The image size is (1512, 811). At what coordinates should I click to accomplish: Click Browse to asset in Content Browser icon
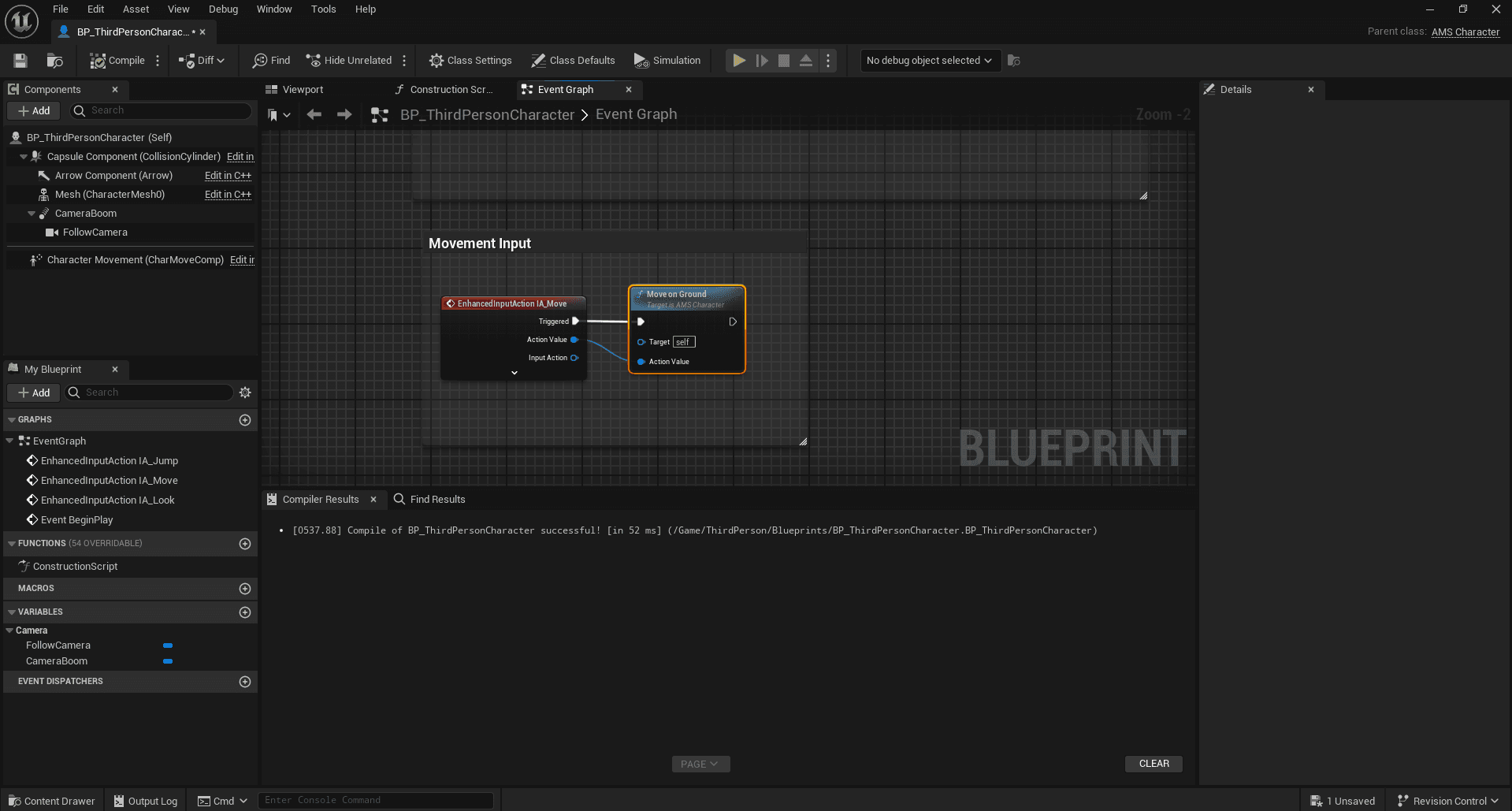(55, 61)
